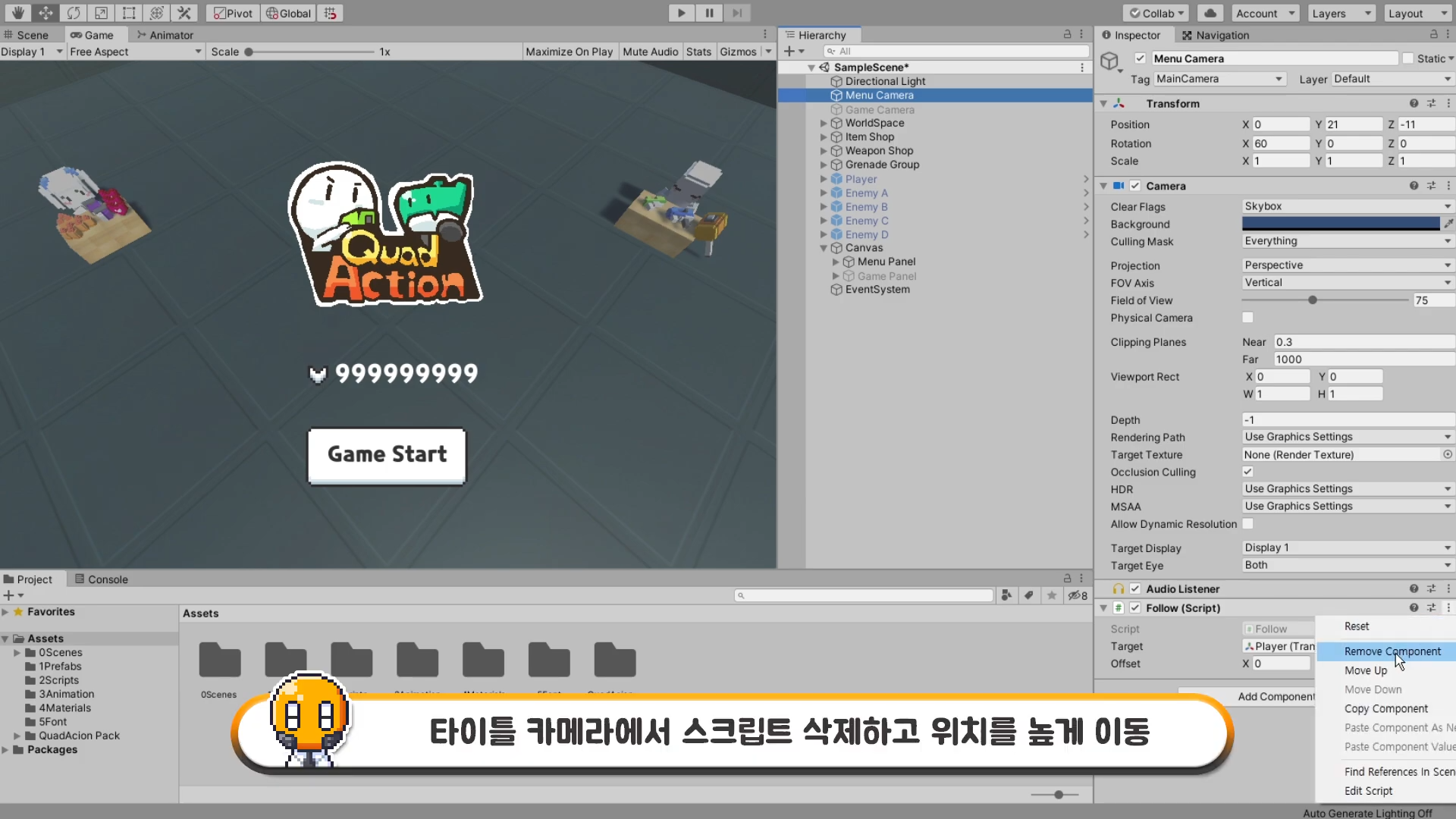Collapse the Canvas hierarchy item
The width and height of the screenshot is (1456, 819).
[824, 248]
